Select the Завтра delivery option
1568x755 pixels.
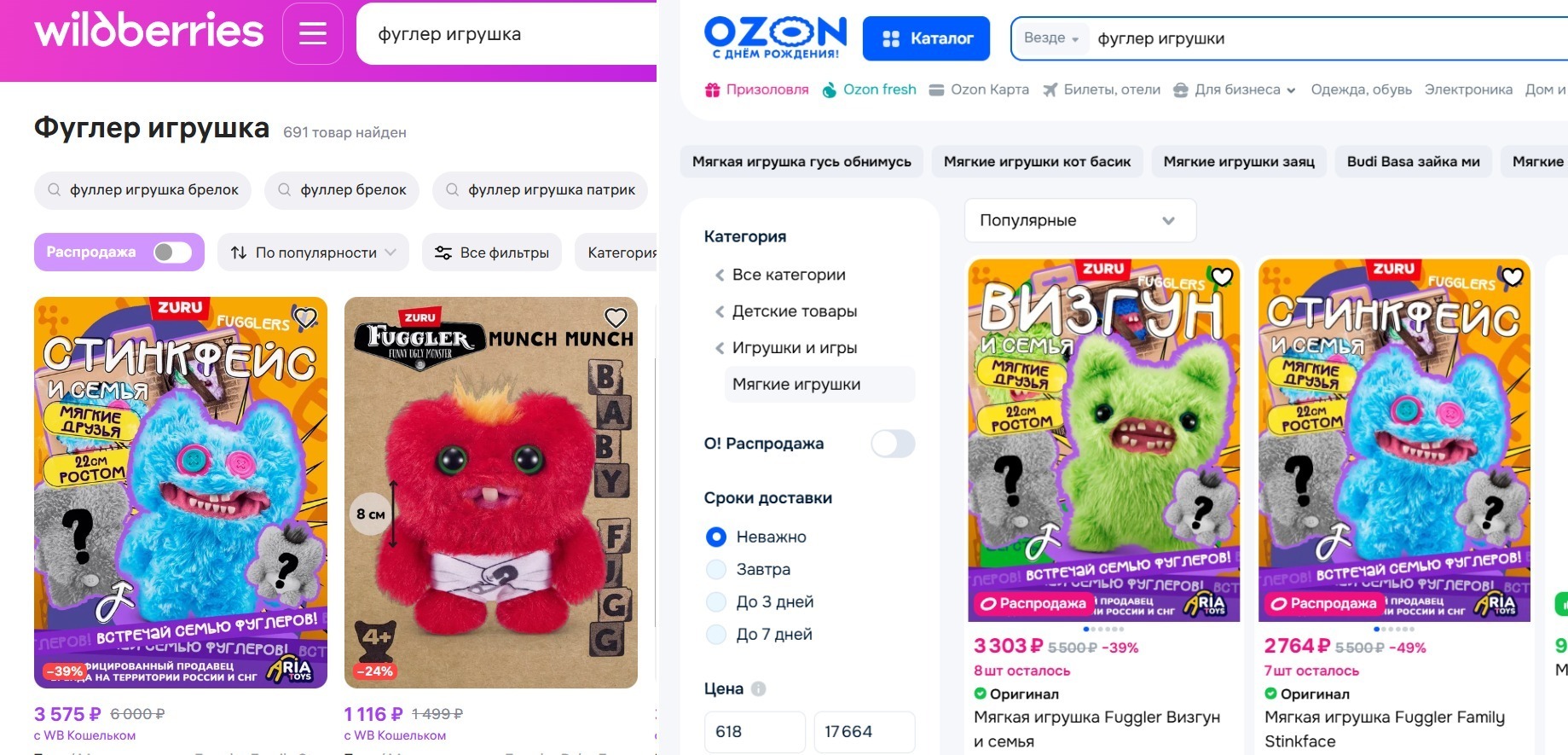(716, 569)
